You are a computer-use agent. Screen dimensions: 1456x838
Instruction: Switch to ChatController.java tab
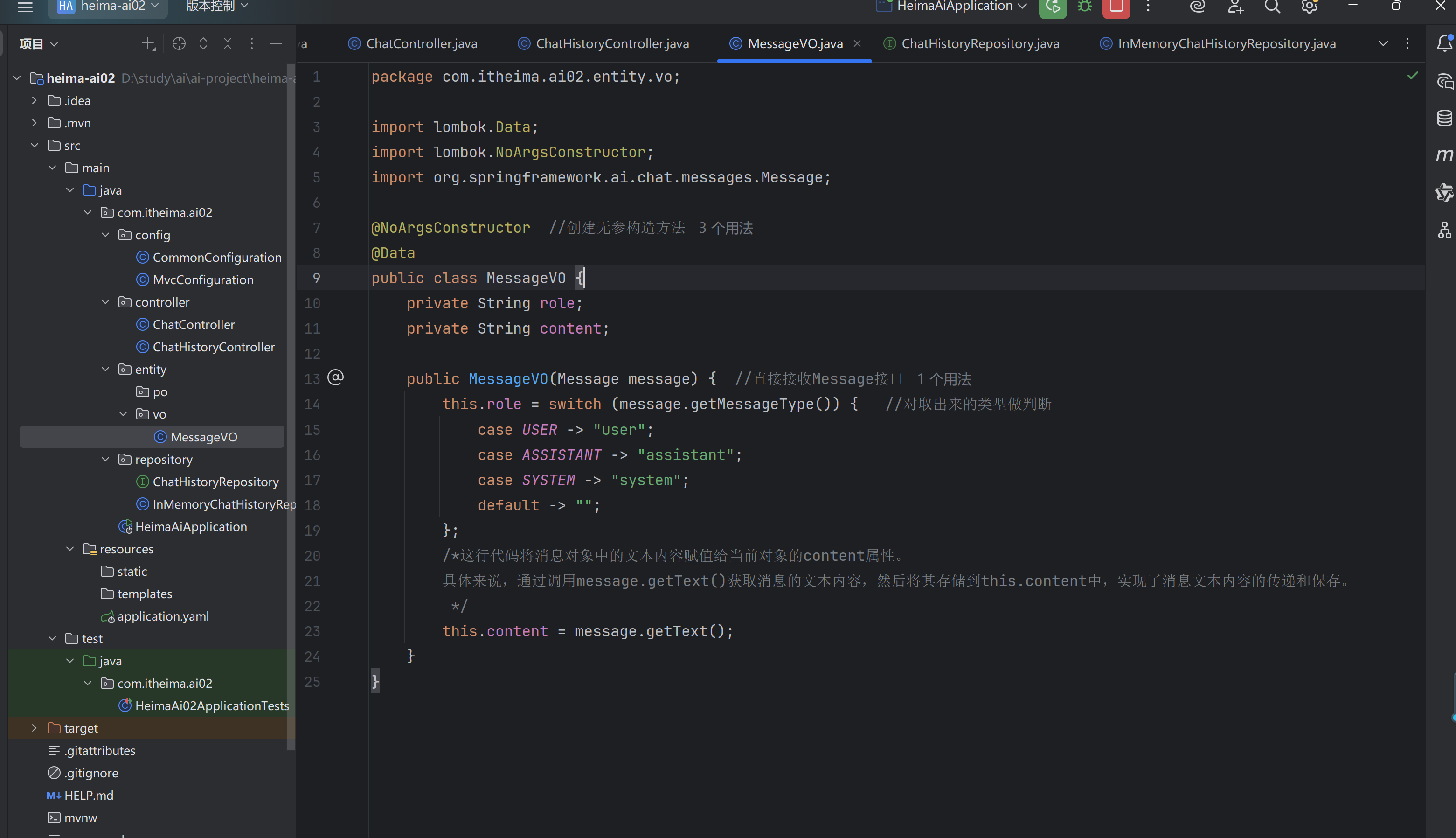pos(421,44)
